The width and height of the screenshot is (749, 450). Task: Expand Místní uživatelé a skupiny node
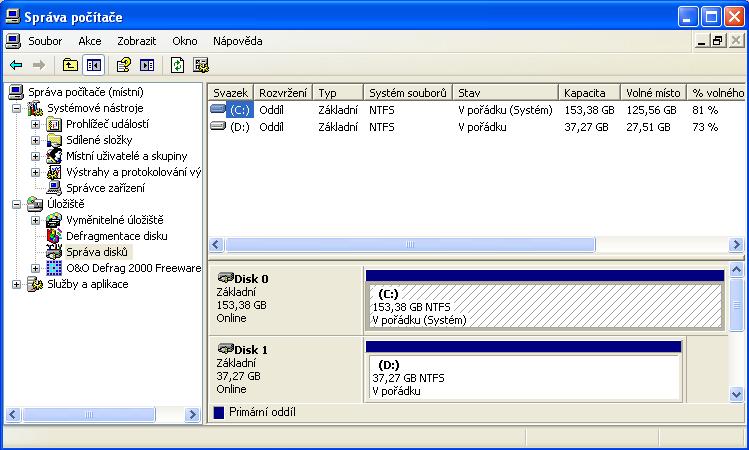tap(35, 156)
